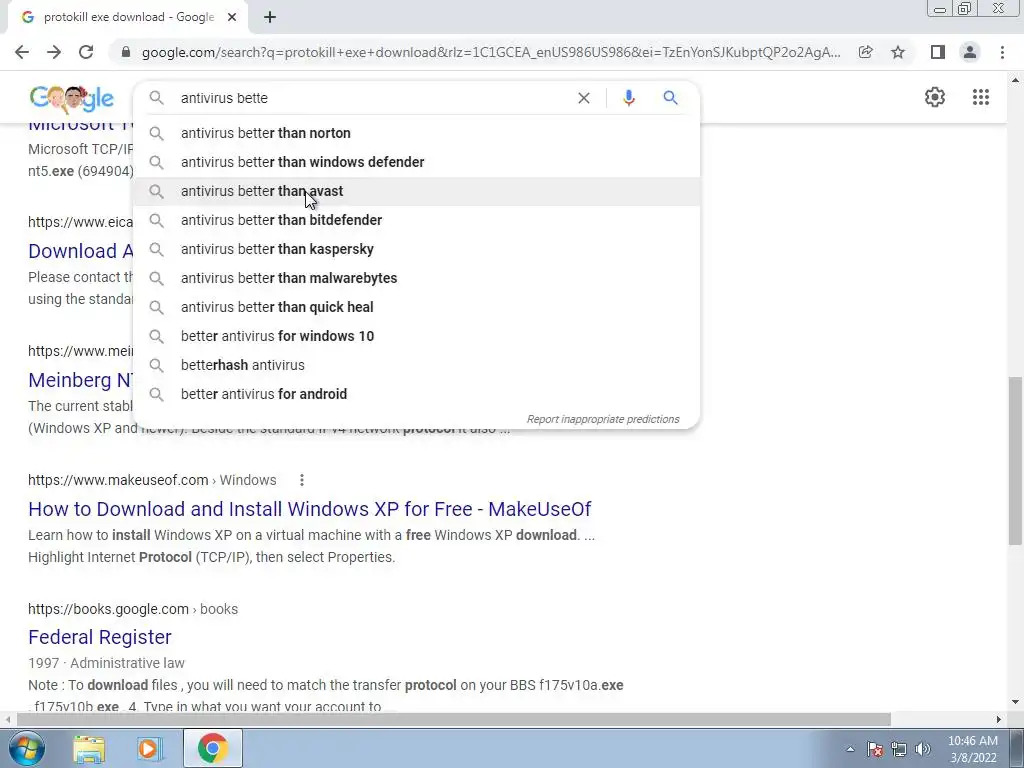The width and height of the screenshot is (1024, 768).
Task: Choose suggestion 'antivirus better than malwarebytes'
Action: pos(416,278)
